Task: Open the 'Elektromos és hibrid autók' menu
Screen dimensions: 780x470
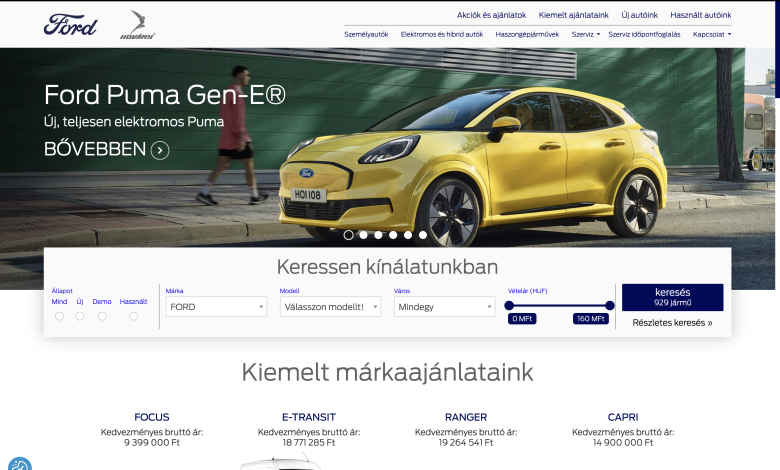Action: (442, 34)
